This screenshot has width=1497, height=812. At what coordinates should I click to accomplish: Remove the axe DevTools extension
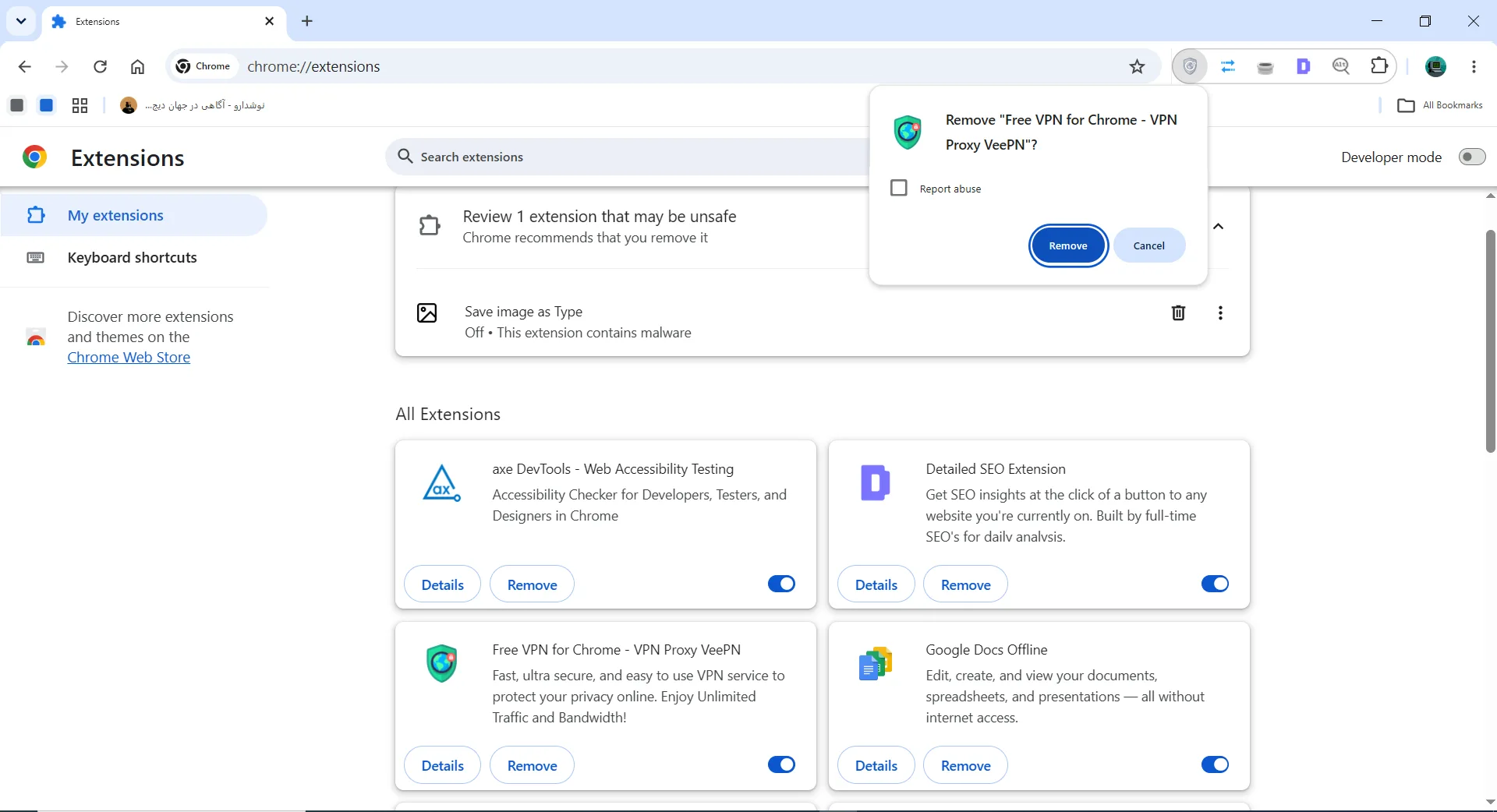(532, 584)
